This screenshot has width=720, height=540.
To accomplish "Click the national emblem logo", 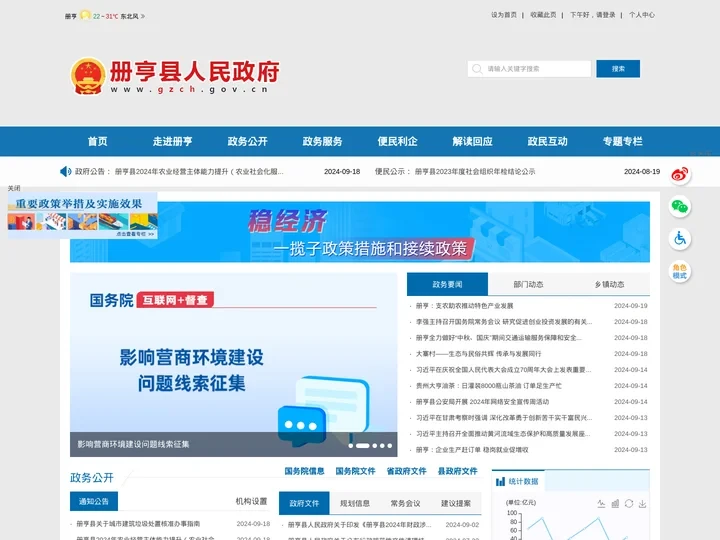I will [x=88, y=76].
